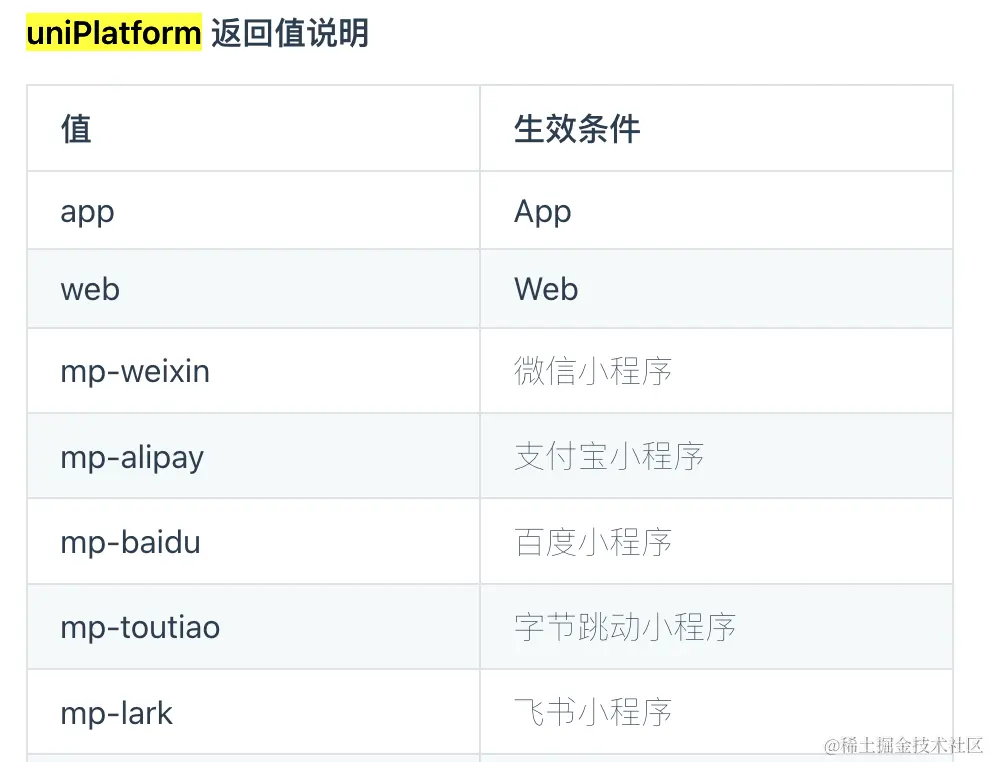Select the mp-lark value cell

253,712
